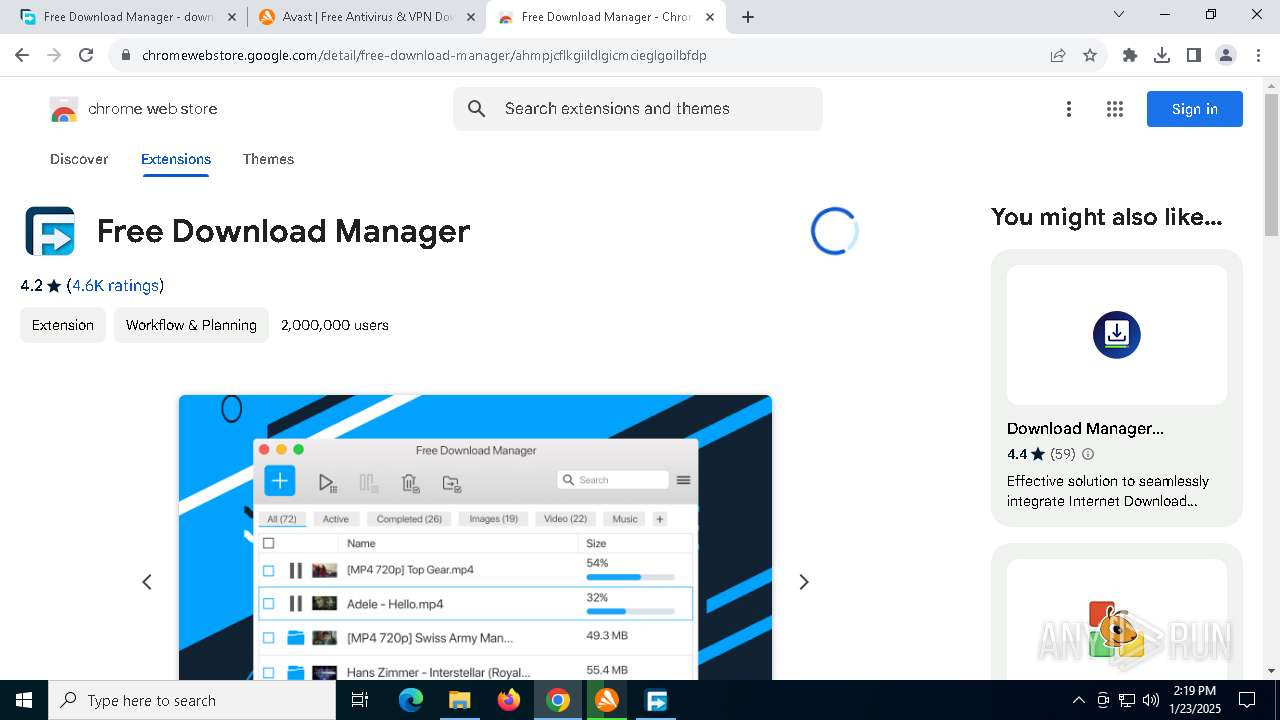Open the Chrome taskbar icon
Image resolution: width=1280 pixels, height=720 pixels.
point(558,700)
